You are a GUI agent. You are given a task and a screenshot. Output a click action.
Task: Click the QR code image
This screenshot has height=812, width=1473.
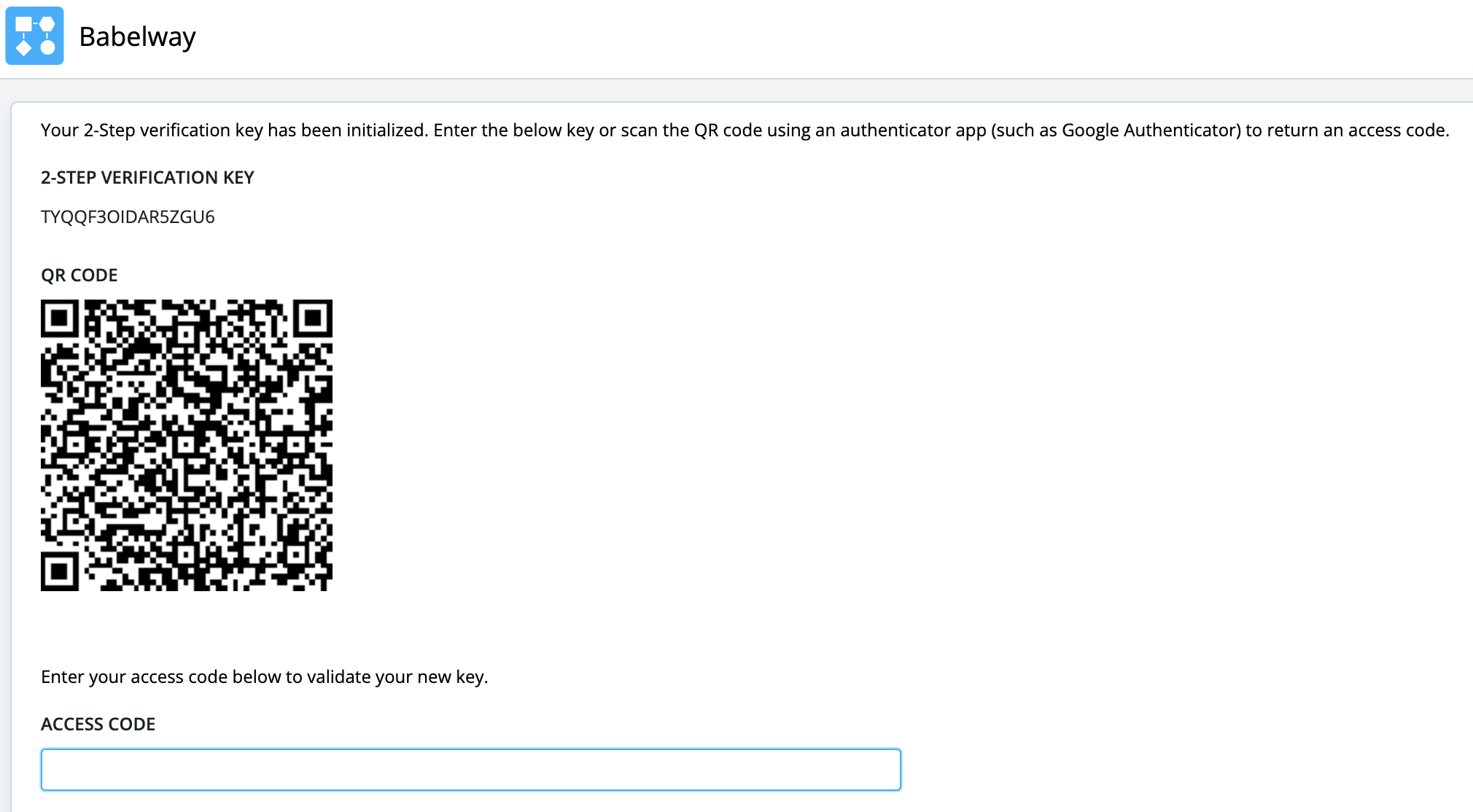click(187, 445)
